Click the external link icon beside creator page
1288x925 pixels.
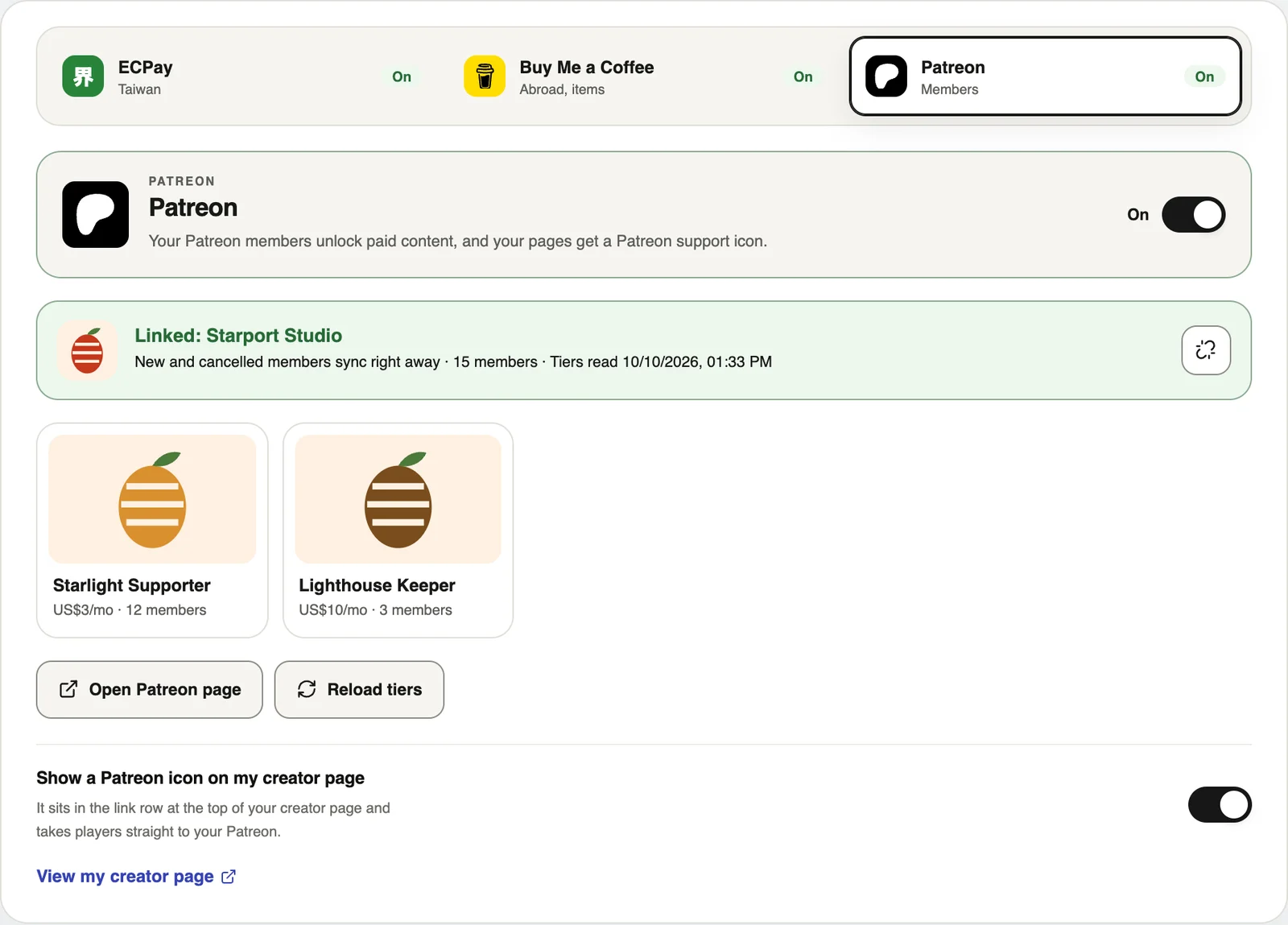pyautogui.click(x=229, y=877)
